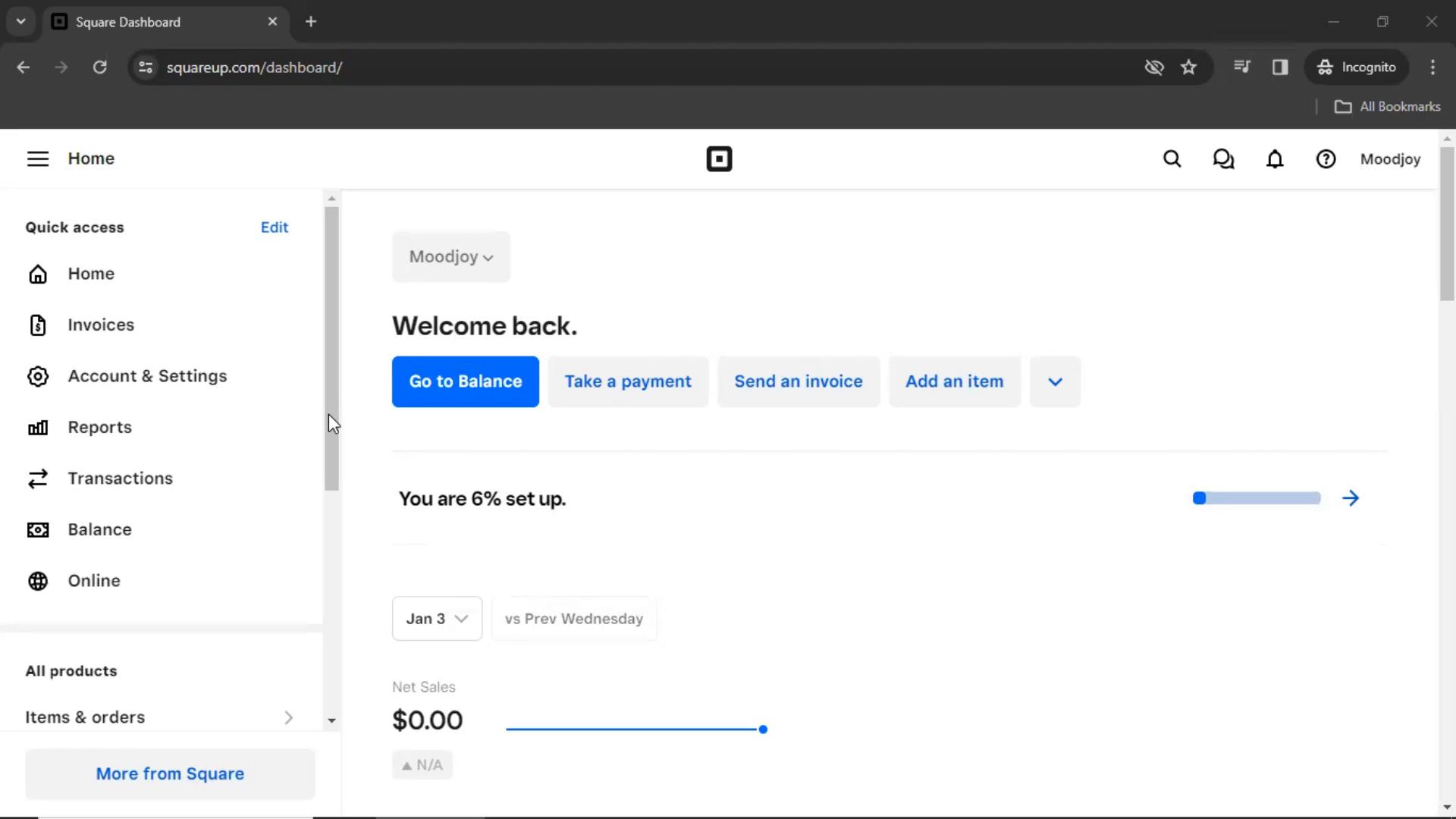This screenshot has width=1456, height=819.
Task: Expand Items & orders section
Action: [x=289, y=718]
